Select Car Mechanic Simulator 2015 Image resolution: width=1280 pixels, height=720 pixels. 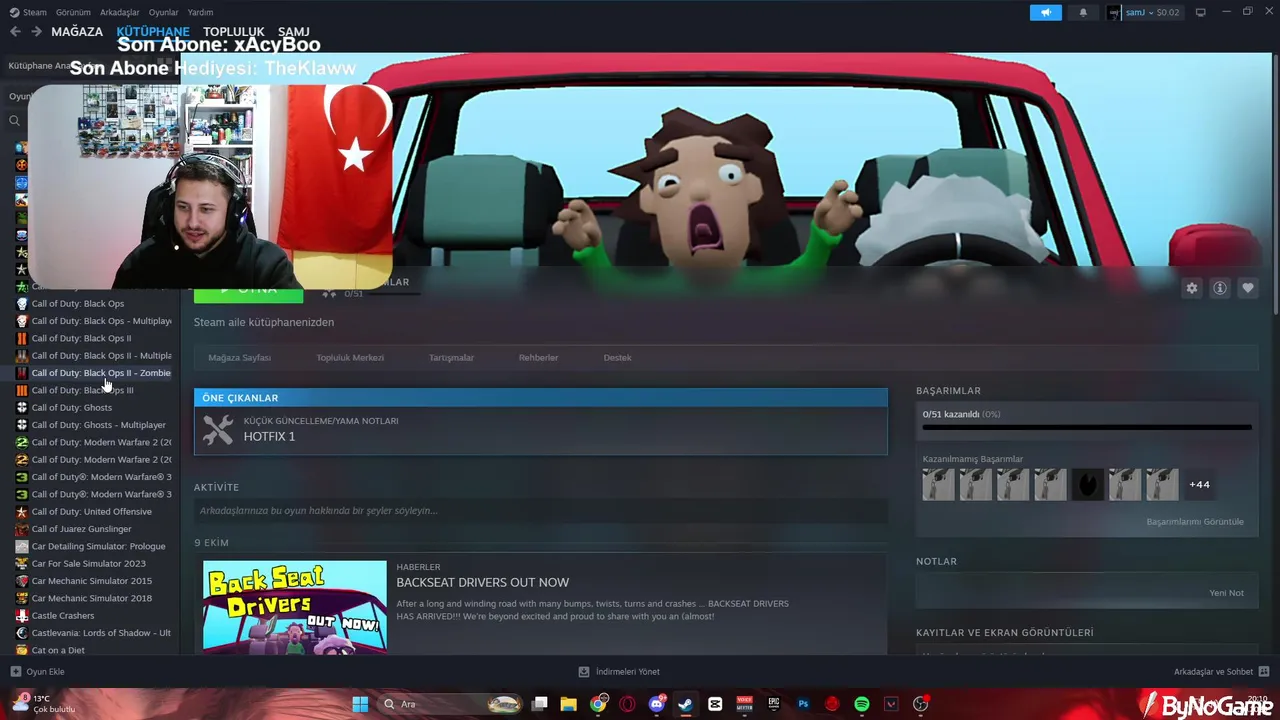pos(92,580)
